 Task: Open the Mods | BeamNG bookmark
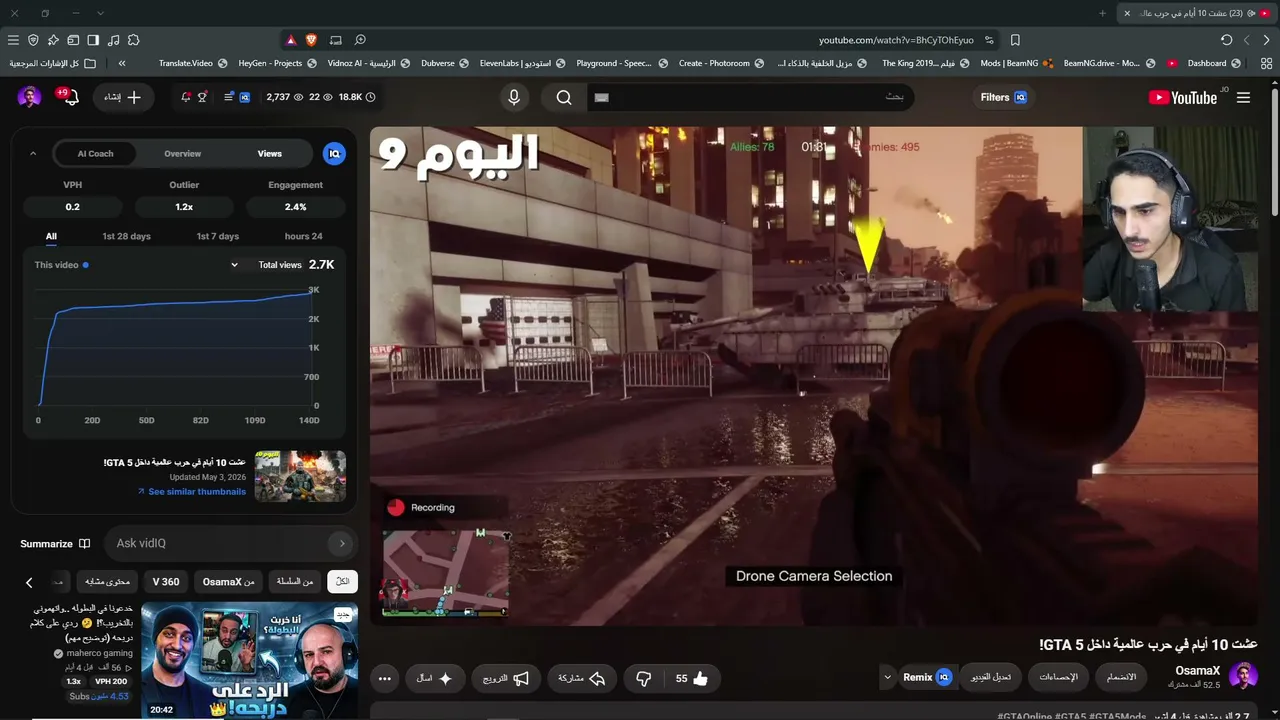(1016, 63)
